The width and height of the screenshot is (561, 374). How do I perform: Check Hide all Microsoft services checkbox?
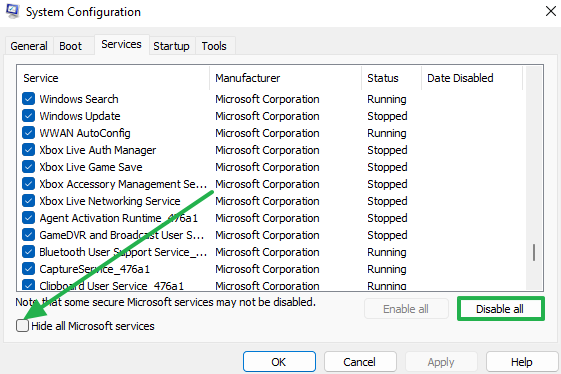click(x=22, y=326)
